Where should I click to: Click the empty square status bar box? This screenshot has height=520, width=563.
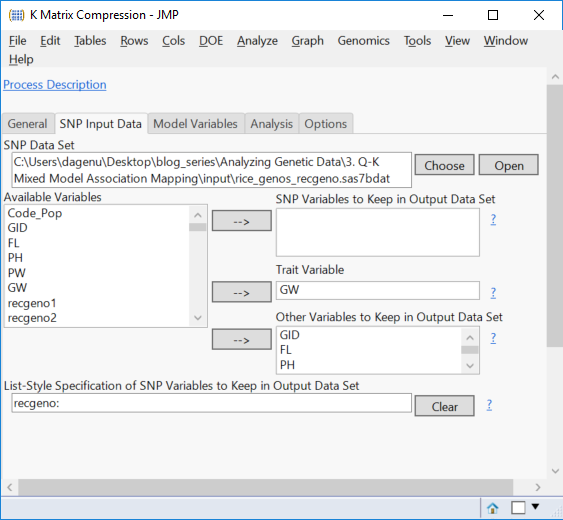[518, 508]
